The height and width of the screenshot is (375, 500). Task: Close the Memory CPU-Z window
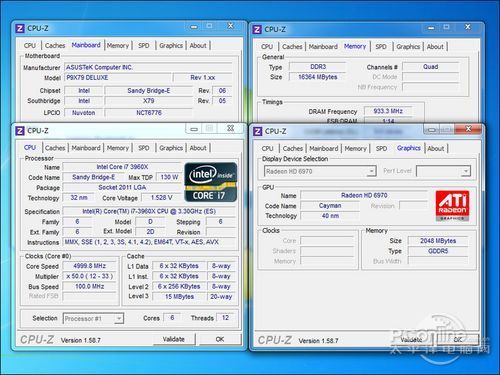(x=468, y=27)
